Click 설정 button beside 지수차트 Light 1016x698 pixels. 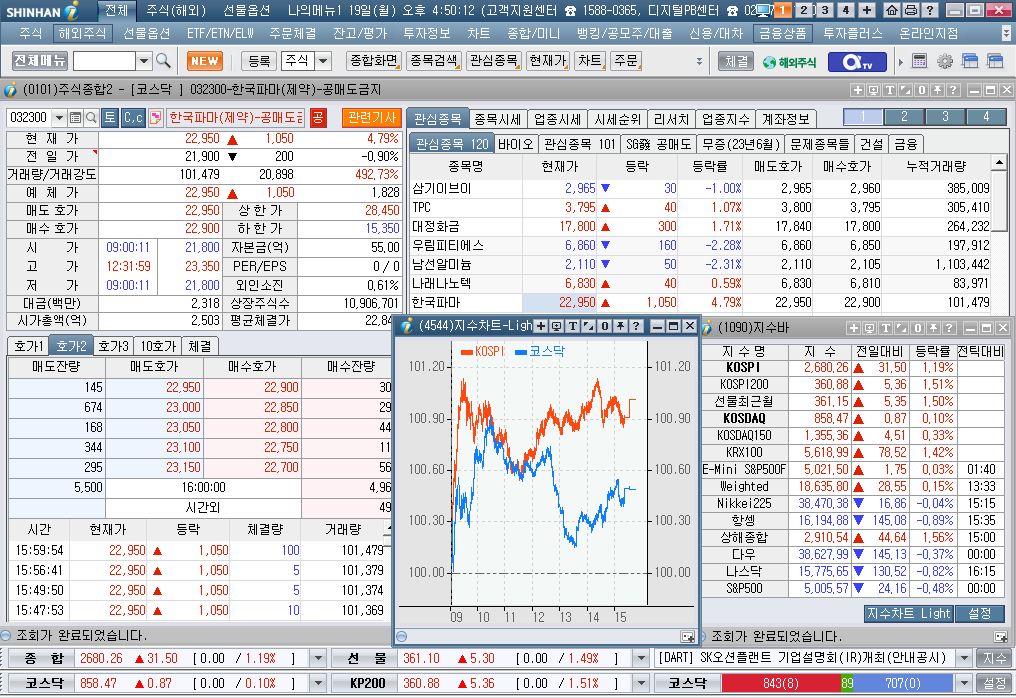(979, 613)
